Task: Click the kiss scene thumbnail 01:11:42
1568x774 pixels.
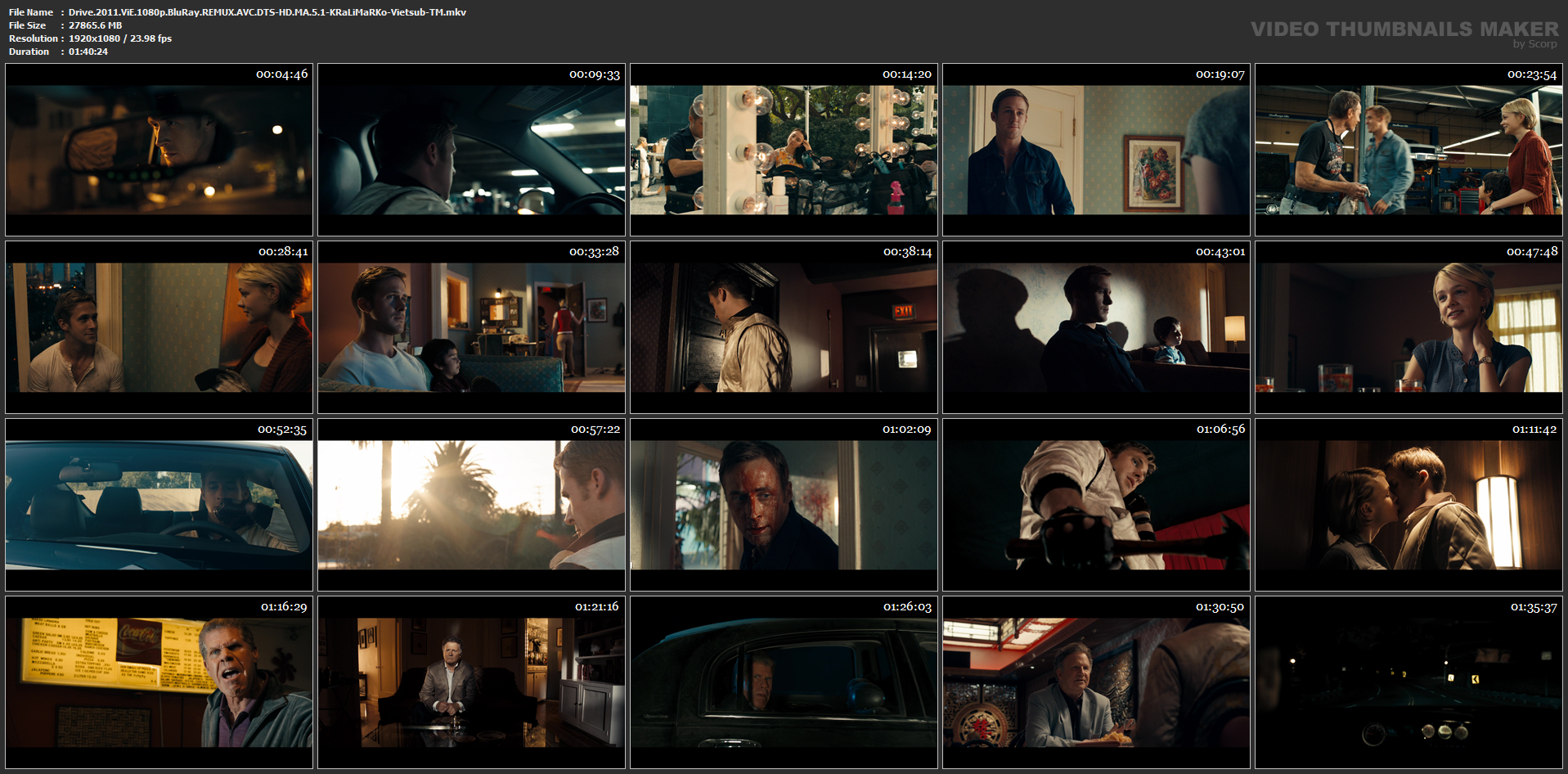Action: (1409, 505)
